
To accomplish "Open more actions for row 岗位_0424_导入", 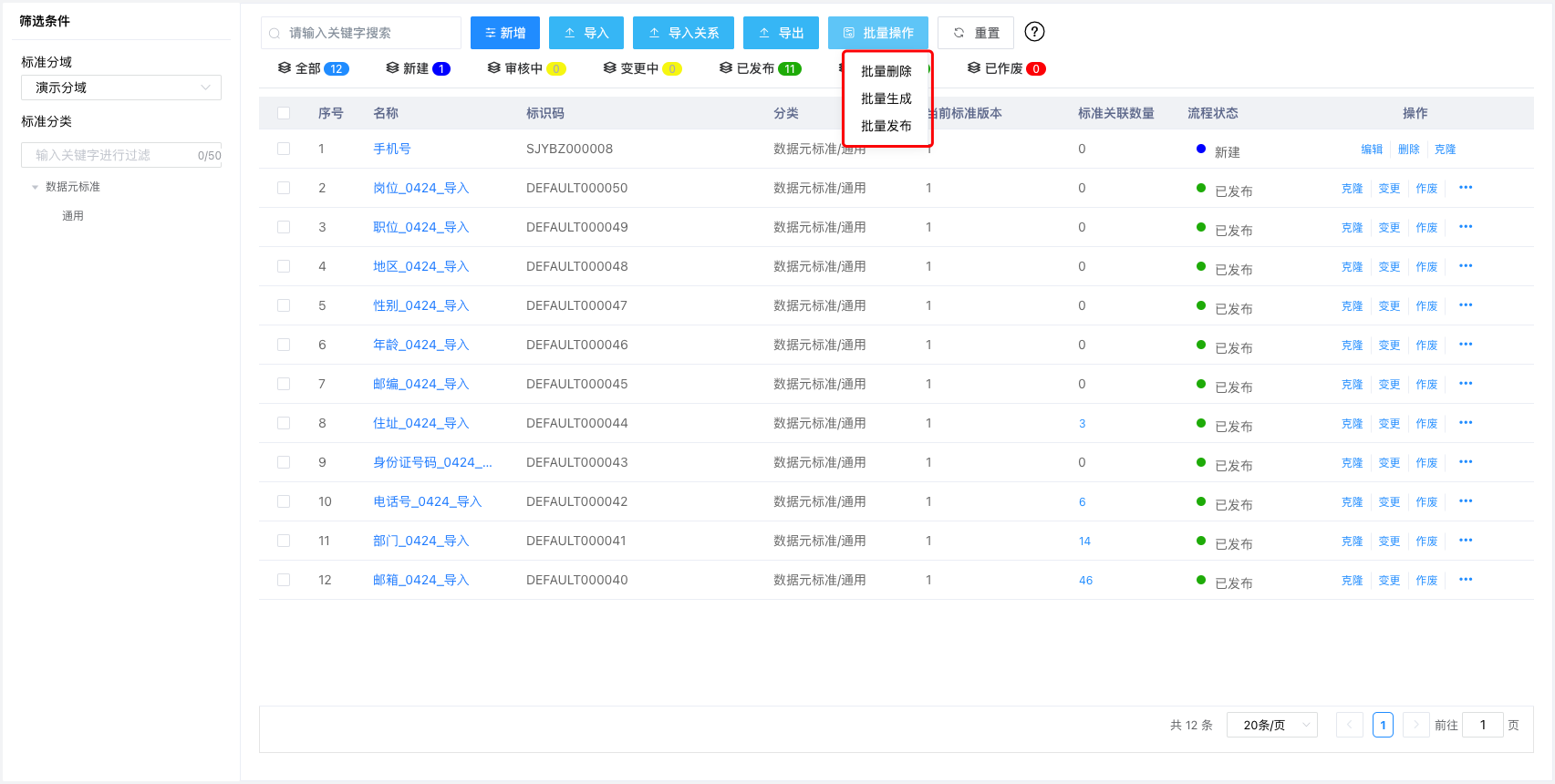I will coord(1466,188).
